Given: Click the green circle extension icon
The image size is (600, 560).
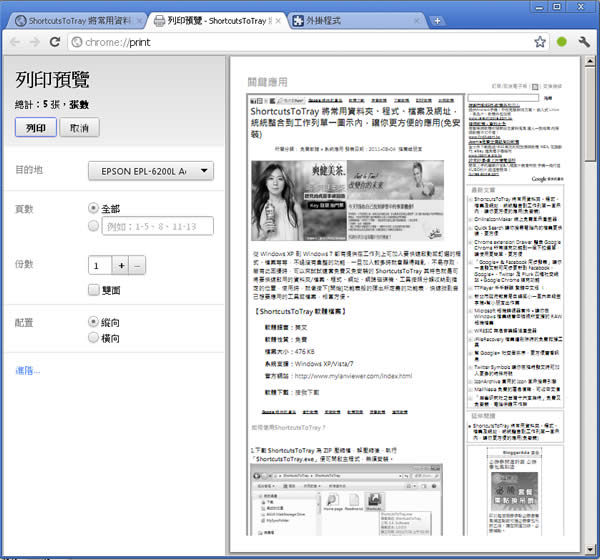Looking at the screenshot, I should pyautogui.click(x=562, y=42).
